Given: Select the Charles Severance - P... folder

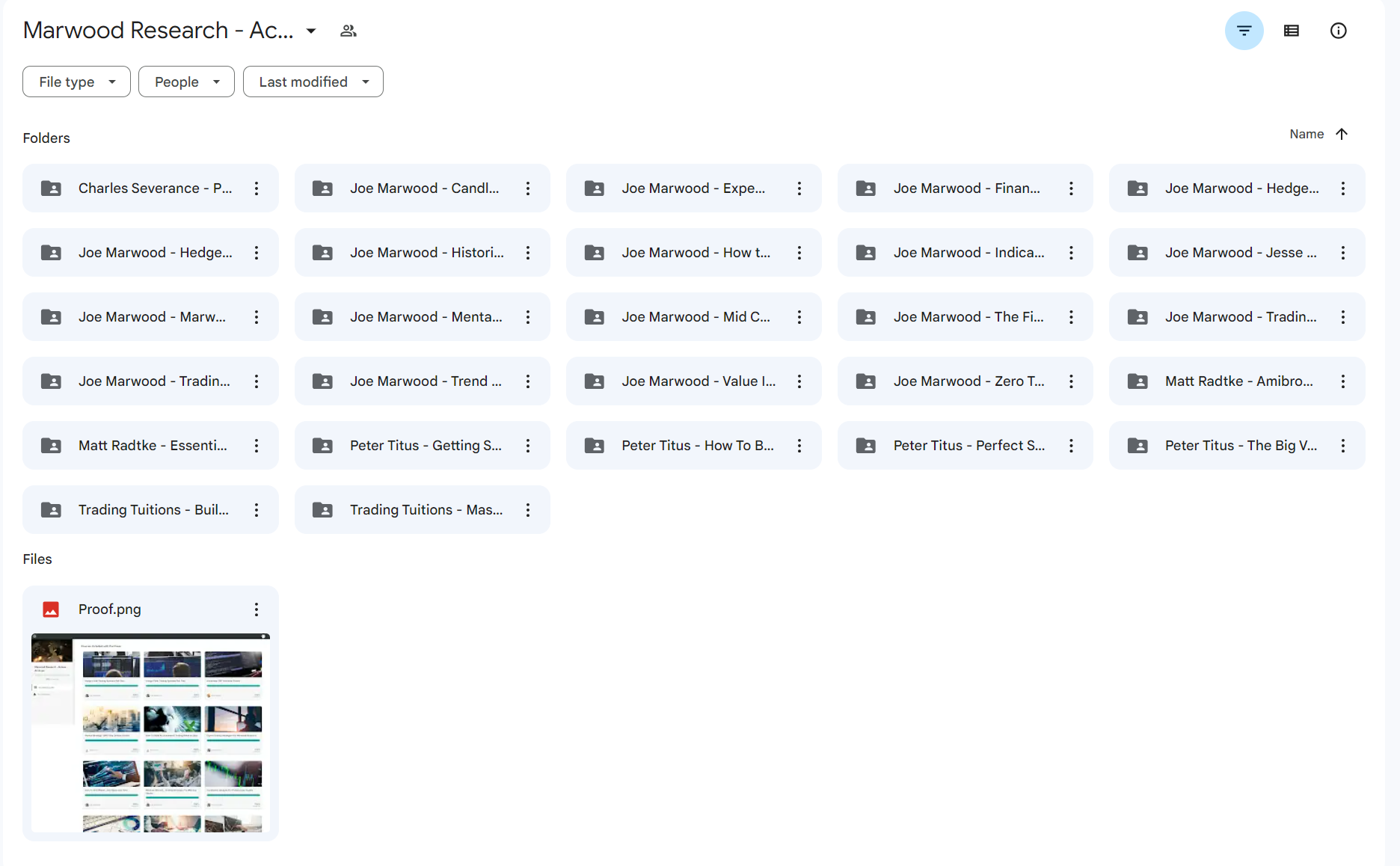Looking at the screenshot, I should [x=150, y=188].
